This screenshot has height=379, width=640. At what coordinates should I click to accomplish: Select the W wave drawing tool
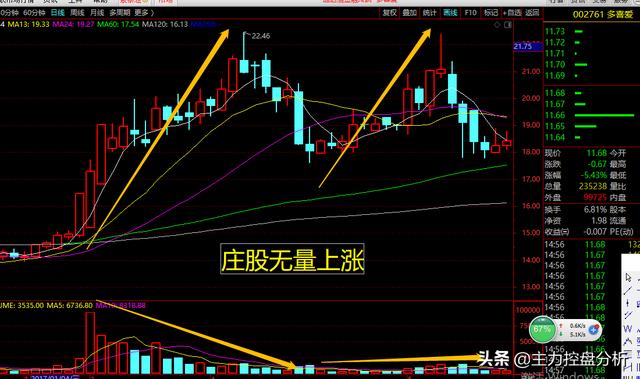(x=628, y=329)
